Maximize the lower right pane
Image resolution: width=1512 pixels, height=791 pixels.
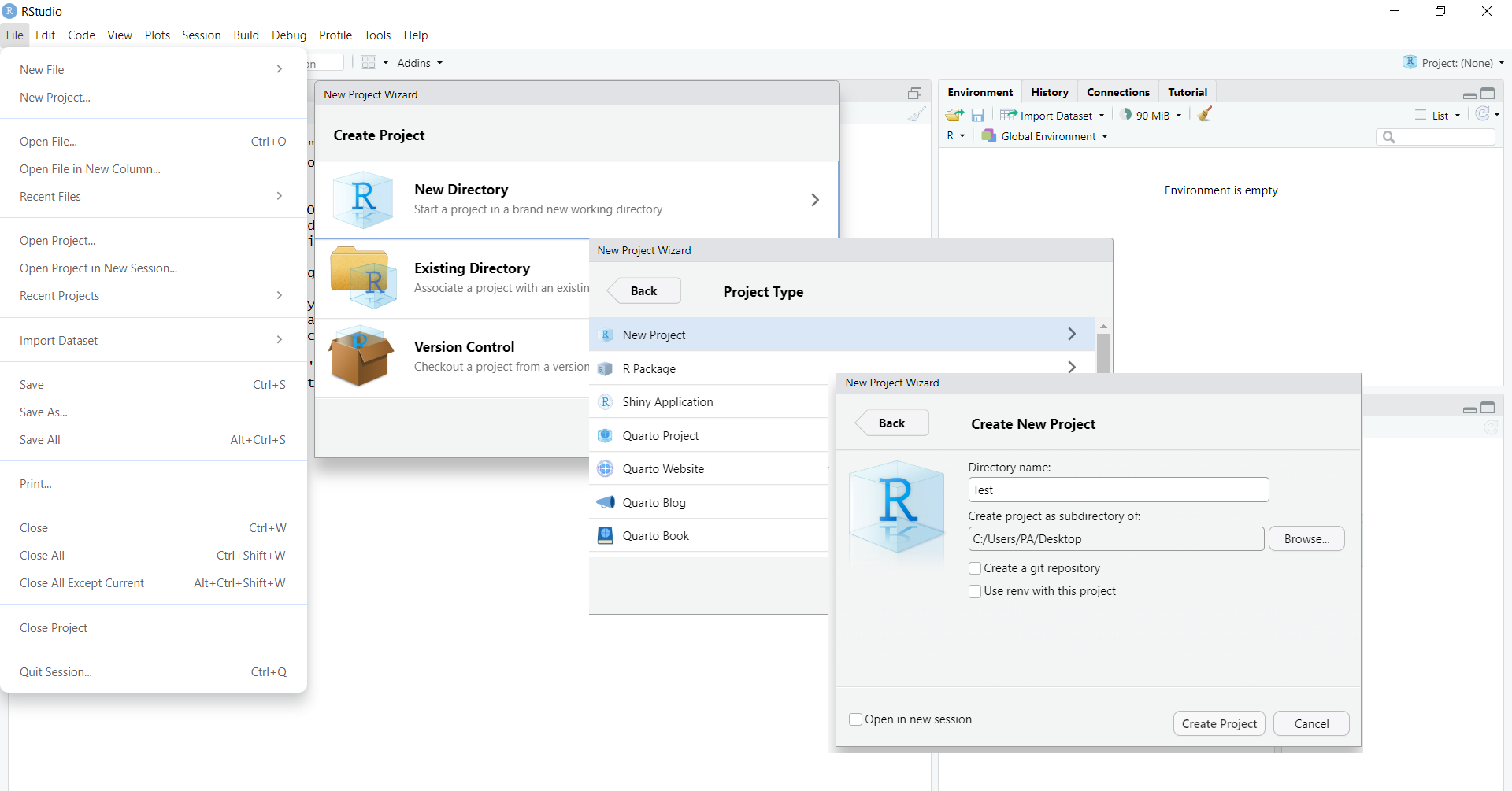[x=1488, y=408]
